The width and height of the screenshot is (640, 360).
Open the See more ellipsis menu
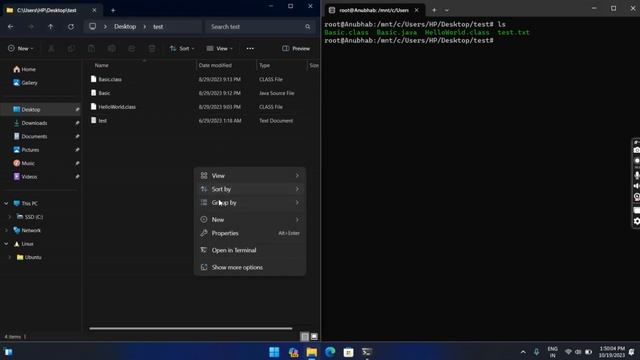click(250, 49)
